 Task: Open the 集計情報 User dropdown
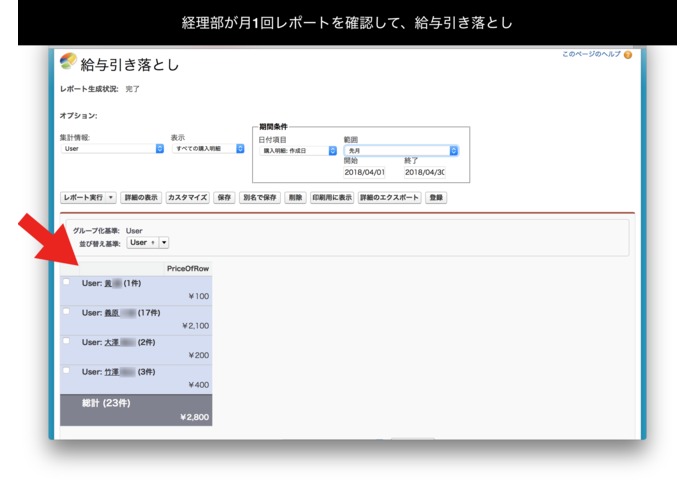coord(112,148)
